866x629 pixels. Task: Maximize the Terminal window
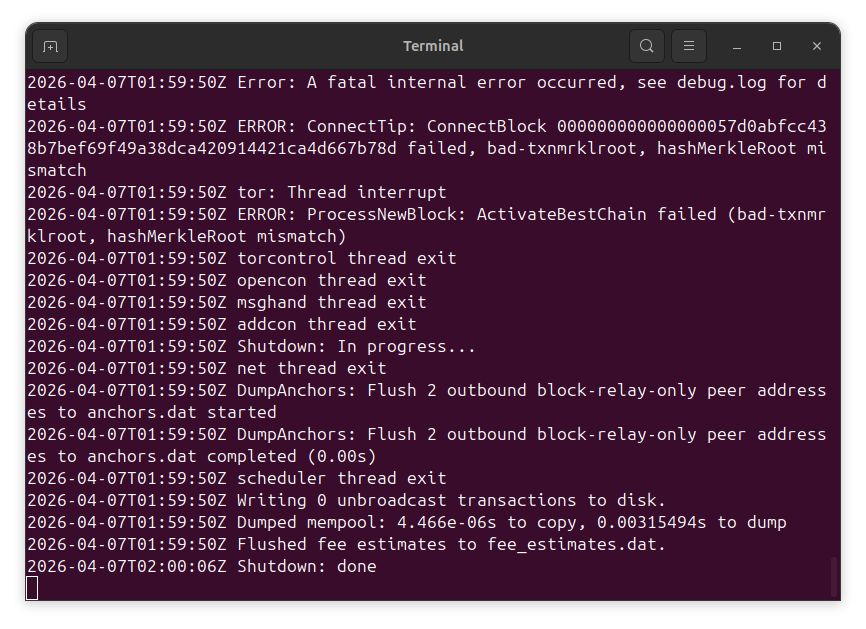click(x=777, y=46)
